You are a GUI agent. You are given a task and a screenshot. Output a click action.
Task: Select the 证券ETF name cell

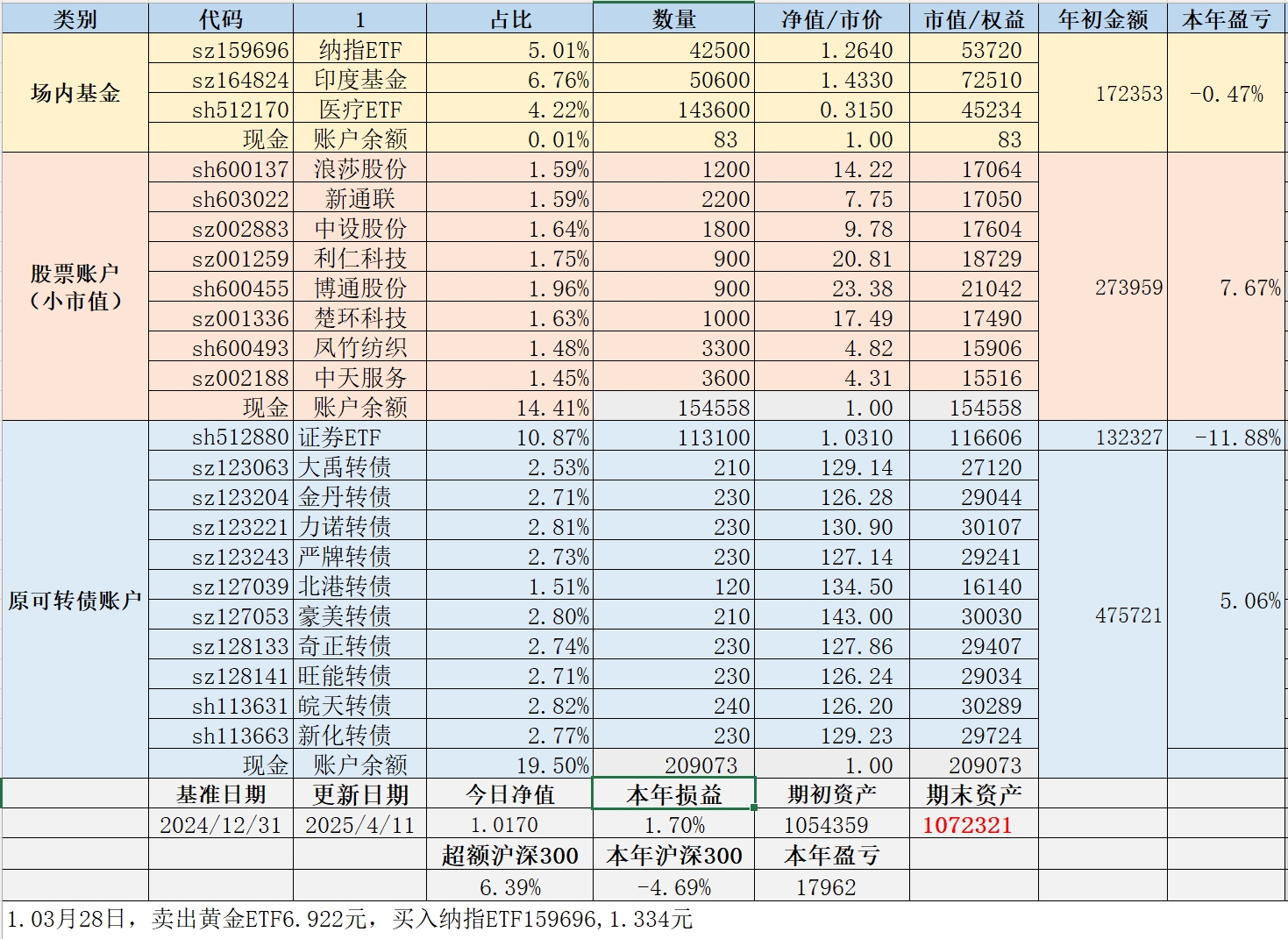click(360, 437)
